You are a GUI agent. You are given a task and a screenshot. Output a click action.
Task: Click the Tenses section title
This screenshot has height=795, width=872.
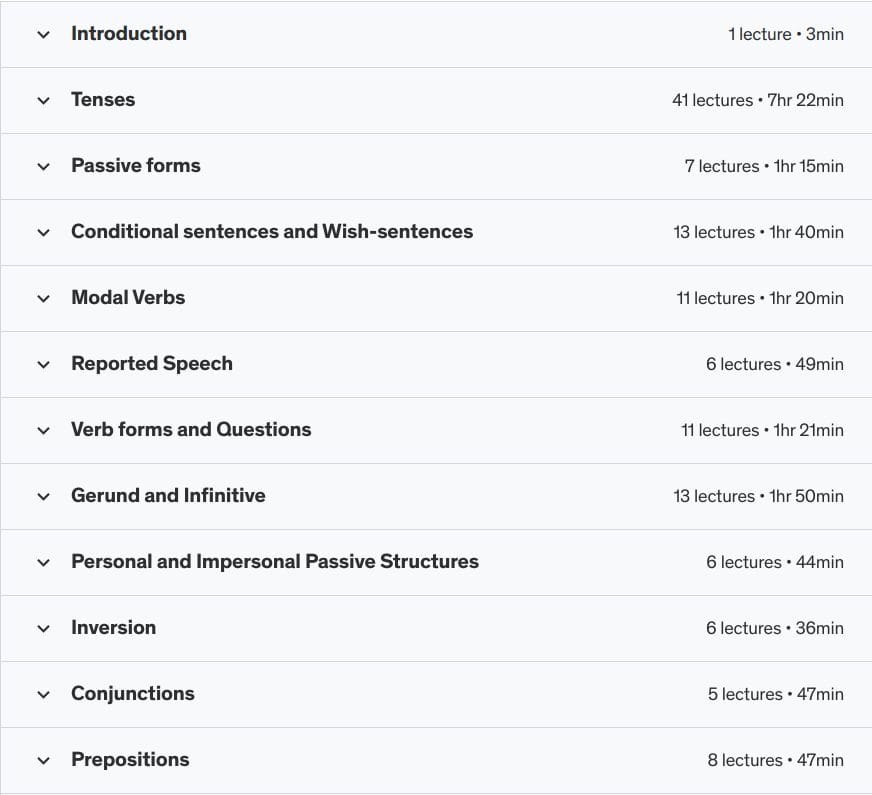click(x=103, y=100)
